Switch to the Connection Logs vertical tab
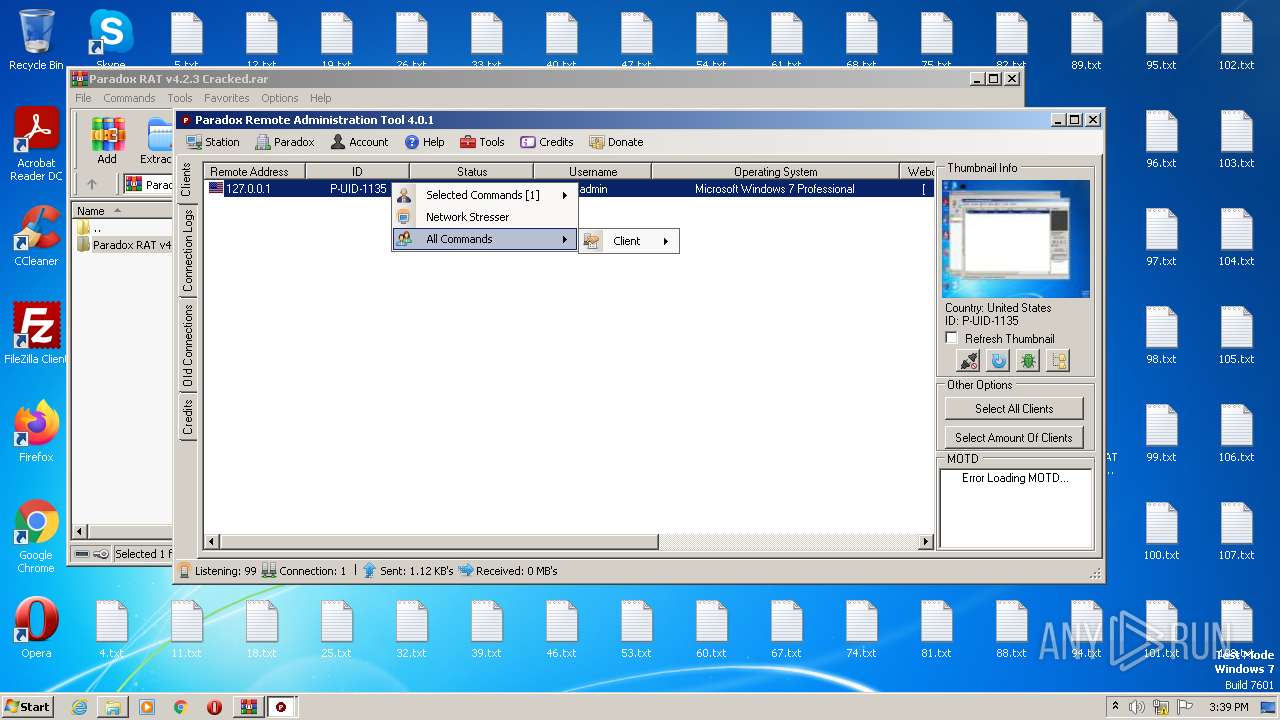 pyautogui.click(x=186, y=251)
